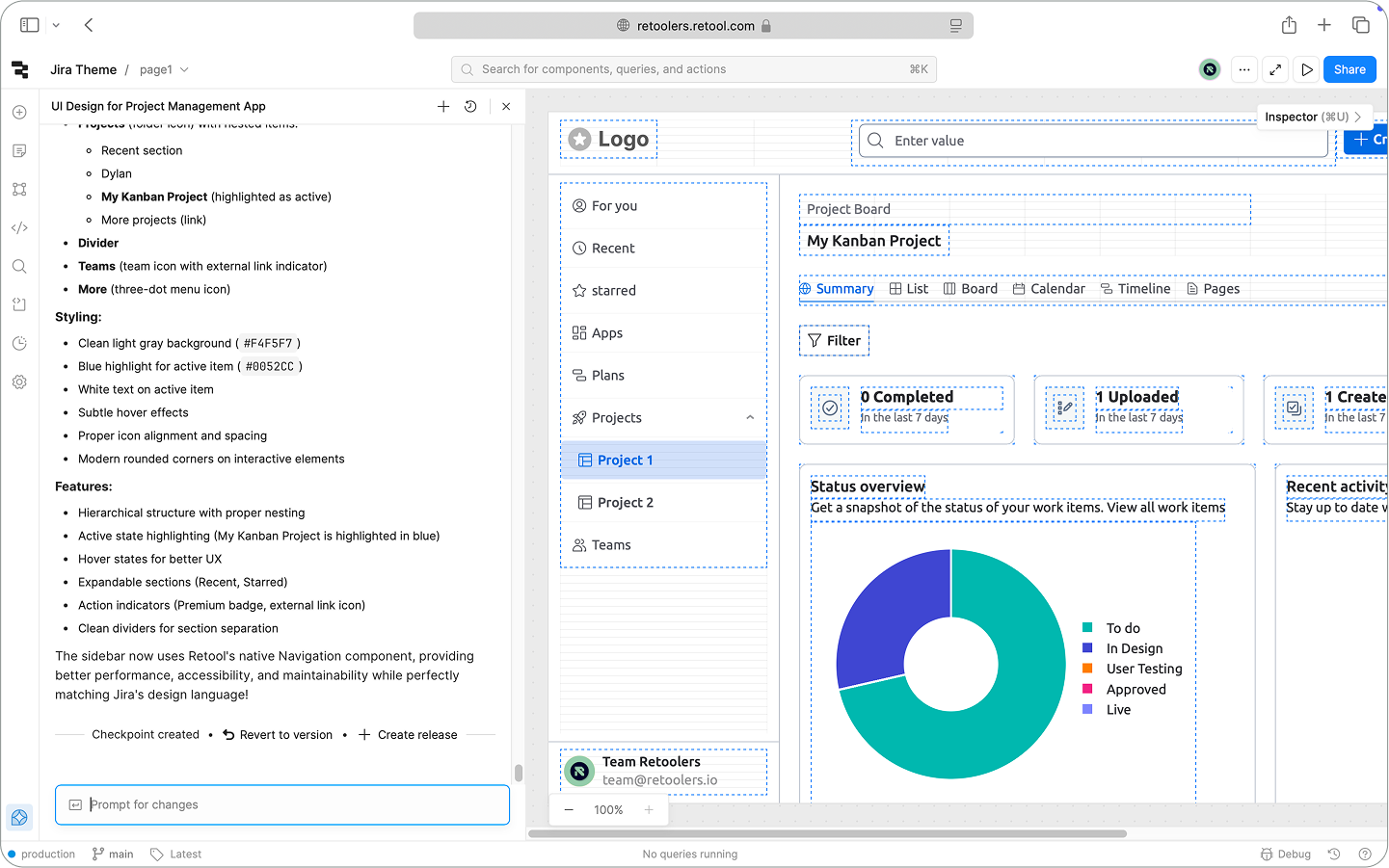Viewport: 1389px width, 868px height.
Task: Select the starred navigation item
Action: 664,291
